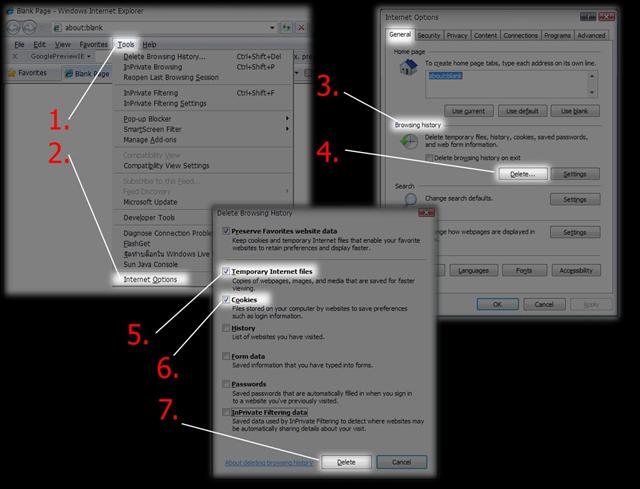Enable InPrivate Filtering data checkbox

pos(226,412)
